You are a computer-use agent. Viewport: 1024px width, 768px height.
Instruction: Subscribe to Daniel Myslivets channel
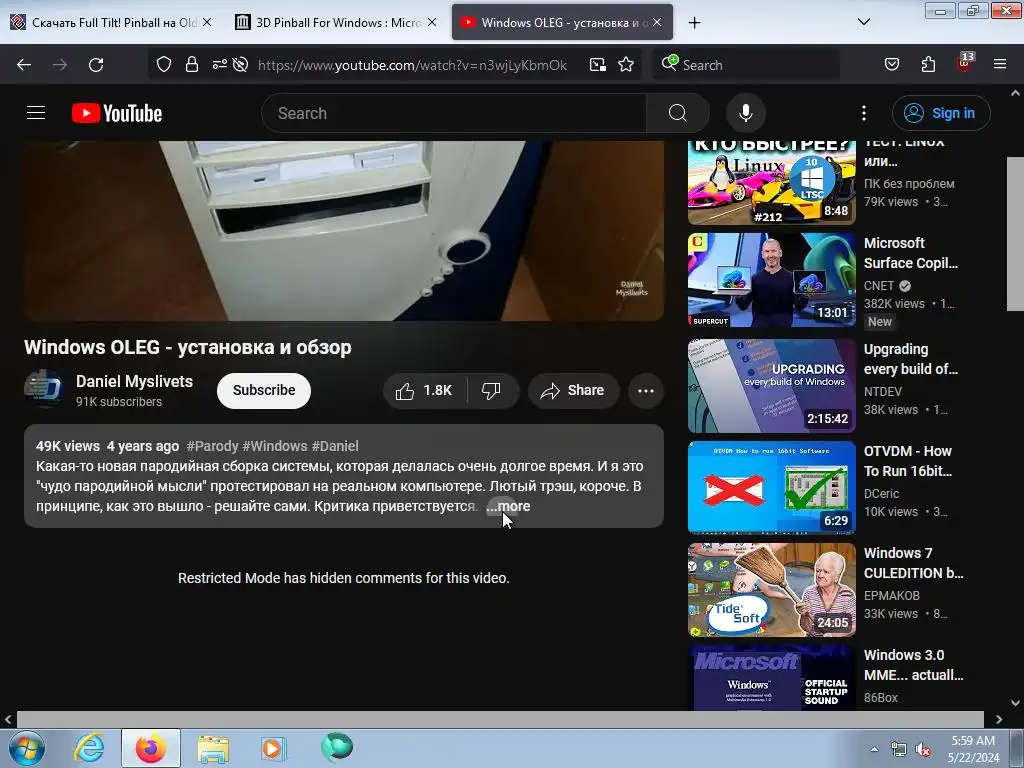tap(264, 391)
